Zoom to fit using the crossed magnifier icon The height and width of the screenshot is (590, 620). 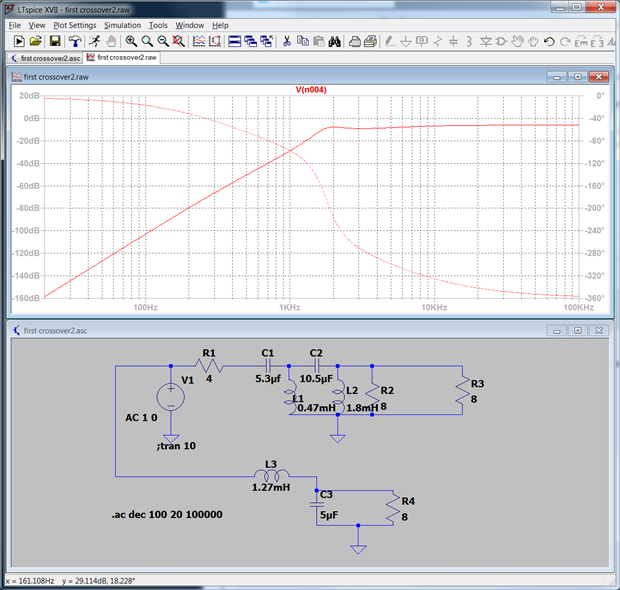click(x=178, y=41)
